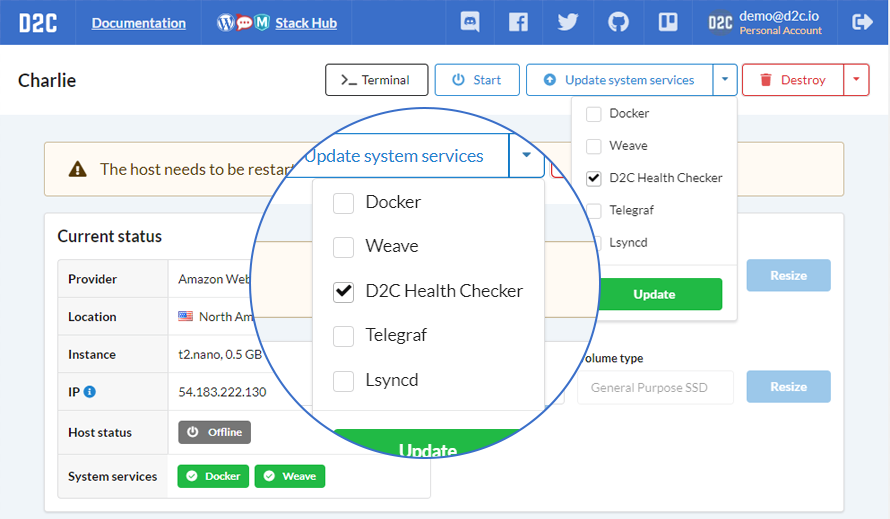Screen dimensions: 890x519
Task: Click the power icon in the Offline badge
Action: 193,432
